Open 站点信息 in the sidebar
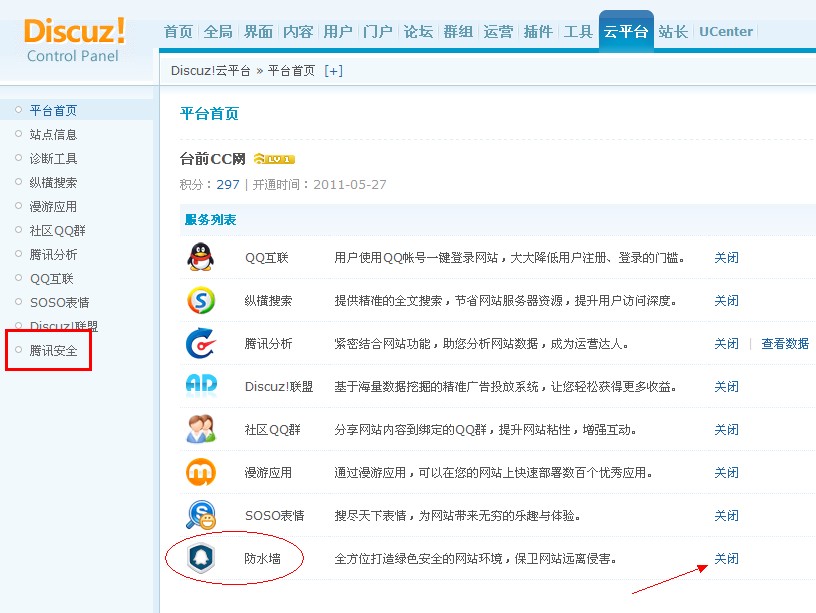 (54, 134)
